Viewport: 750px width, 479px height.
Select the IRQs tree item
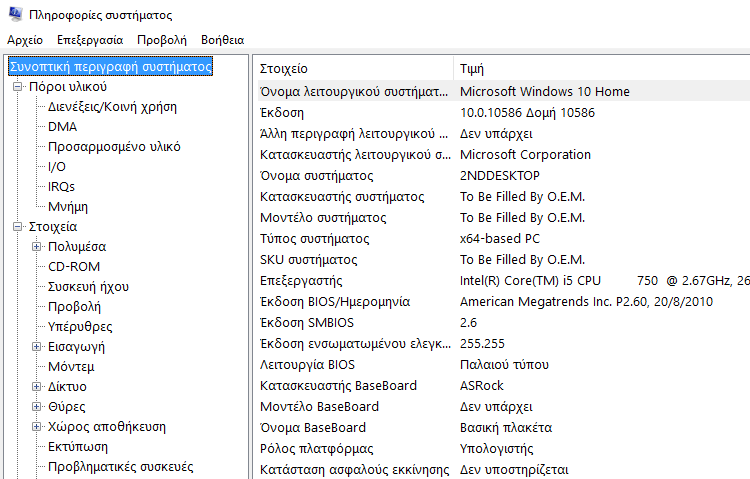61,187
